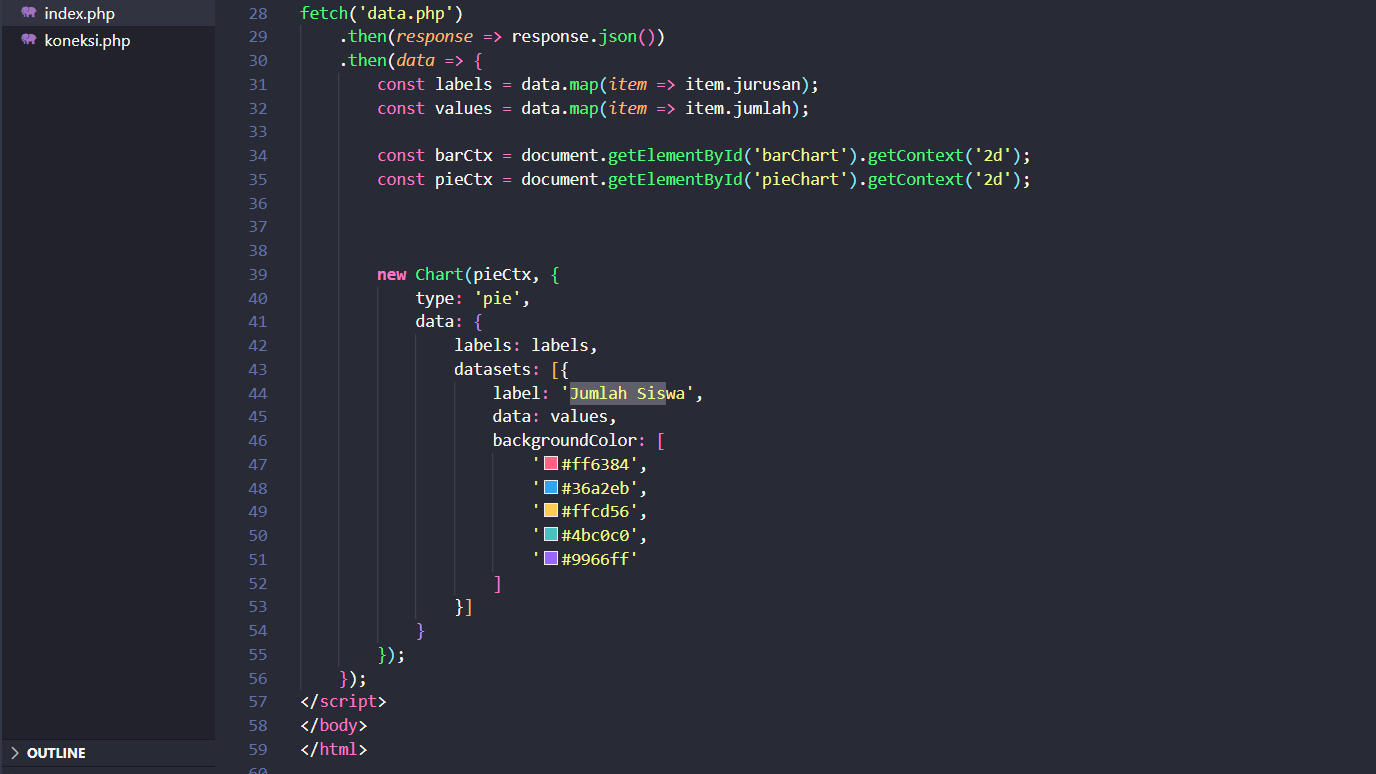This screenshot has height=774, width=1376.
Task: Open index.php in the file explorer
Action: pos(79,14)
